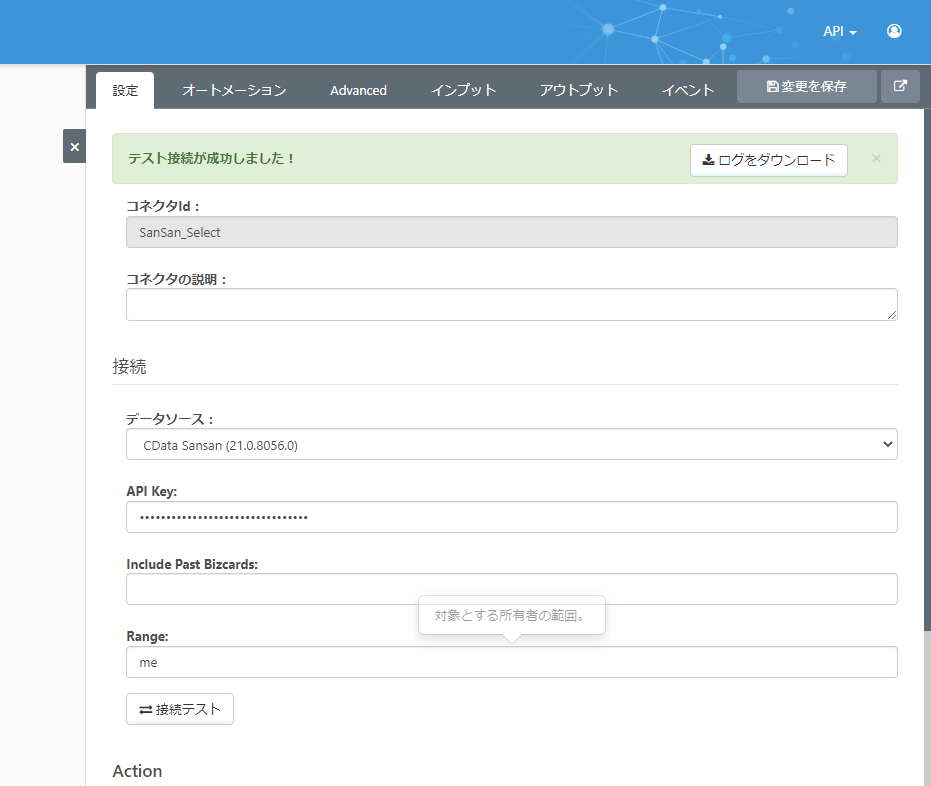Click the Range: label
This screenshot has height=786, width=931.
pos(147,636)
